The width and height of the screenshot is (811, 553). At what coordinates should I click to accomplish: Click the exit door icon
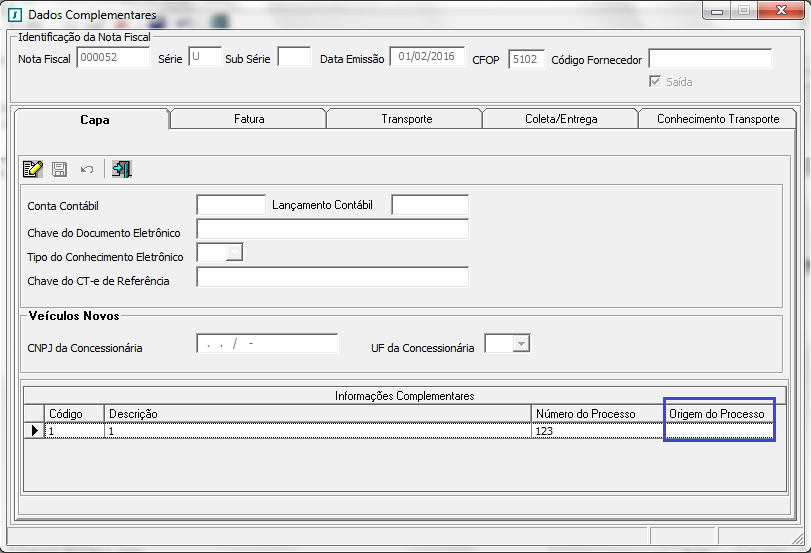click(122, 169)
